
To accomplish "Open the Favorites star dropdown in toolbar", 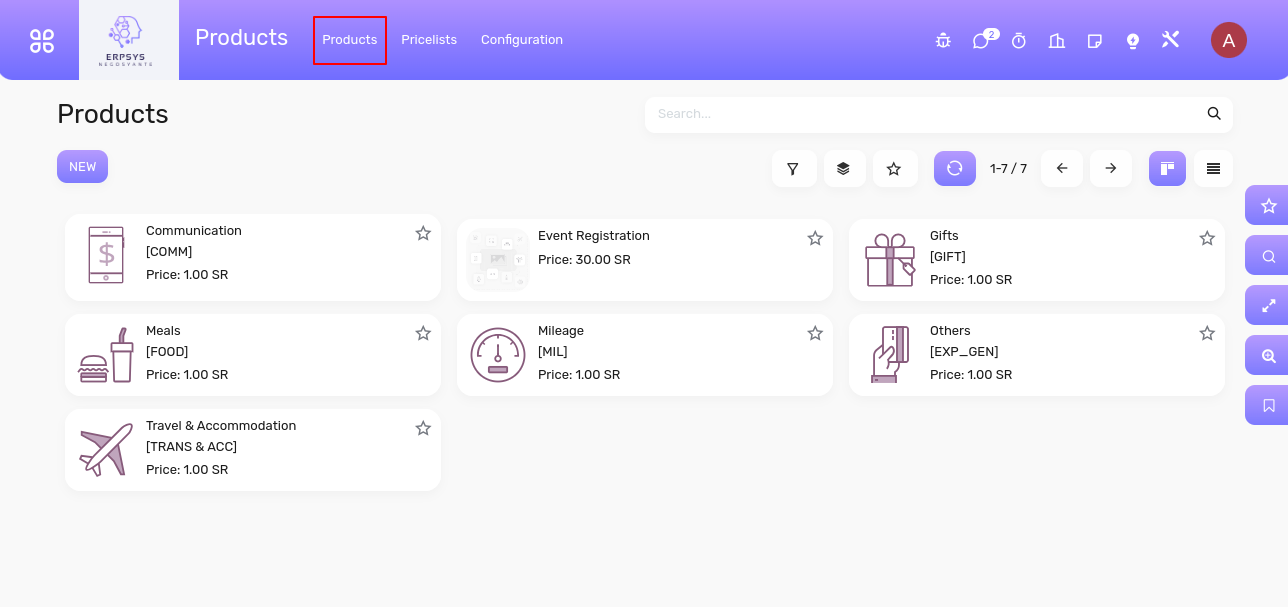I will pyautogui.click(x=895, y=169).
